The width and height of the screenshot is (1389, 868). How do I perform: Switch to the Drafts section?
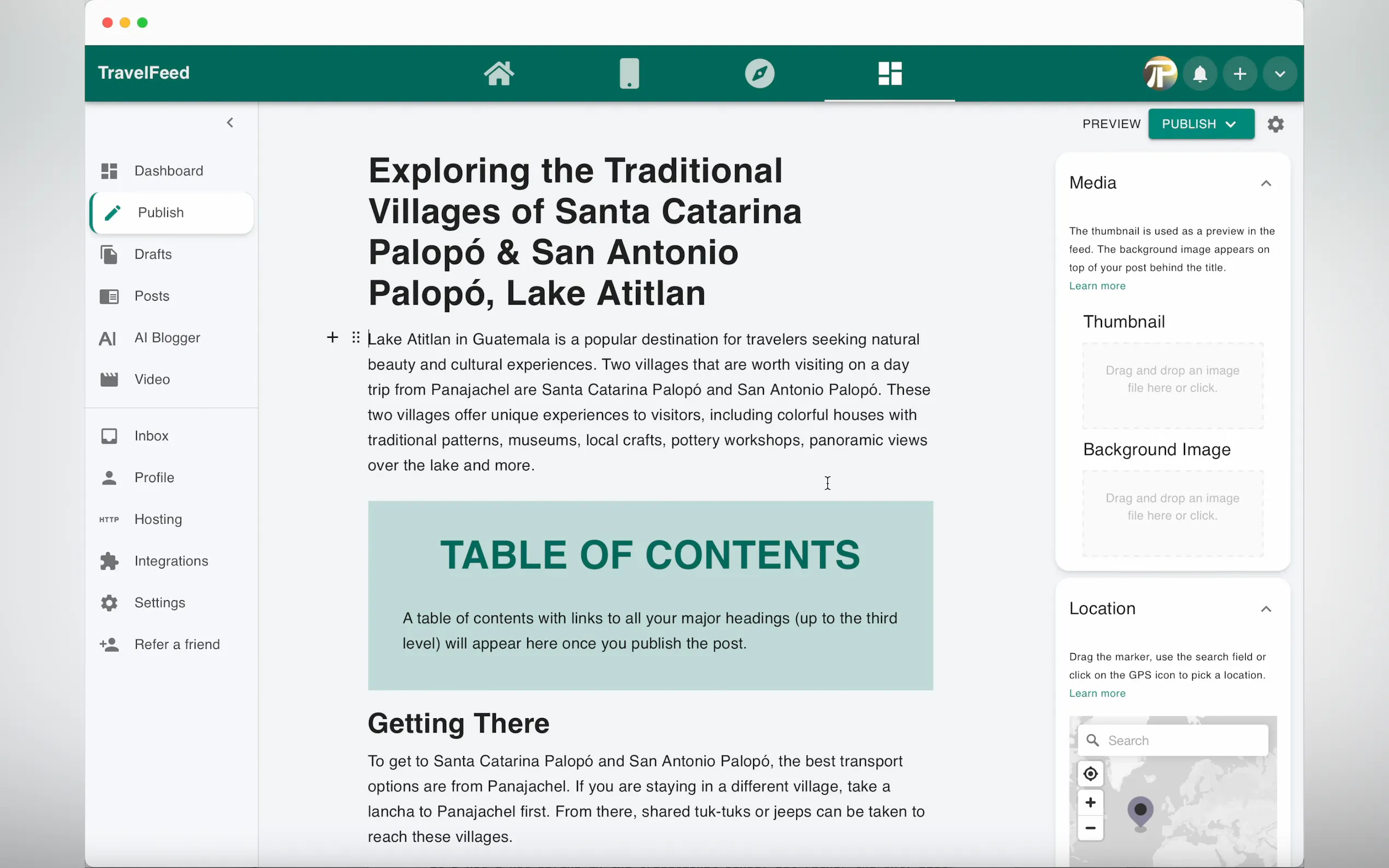point(153,254)
